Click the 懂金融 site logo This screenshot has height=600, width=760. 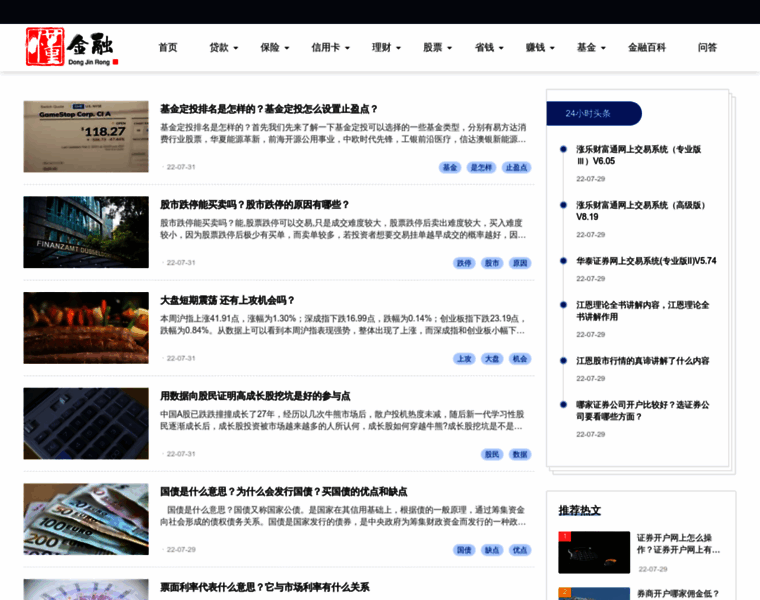72,47
